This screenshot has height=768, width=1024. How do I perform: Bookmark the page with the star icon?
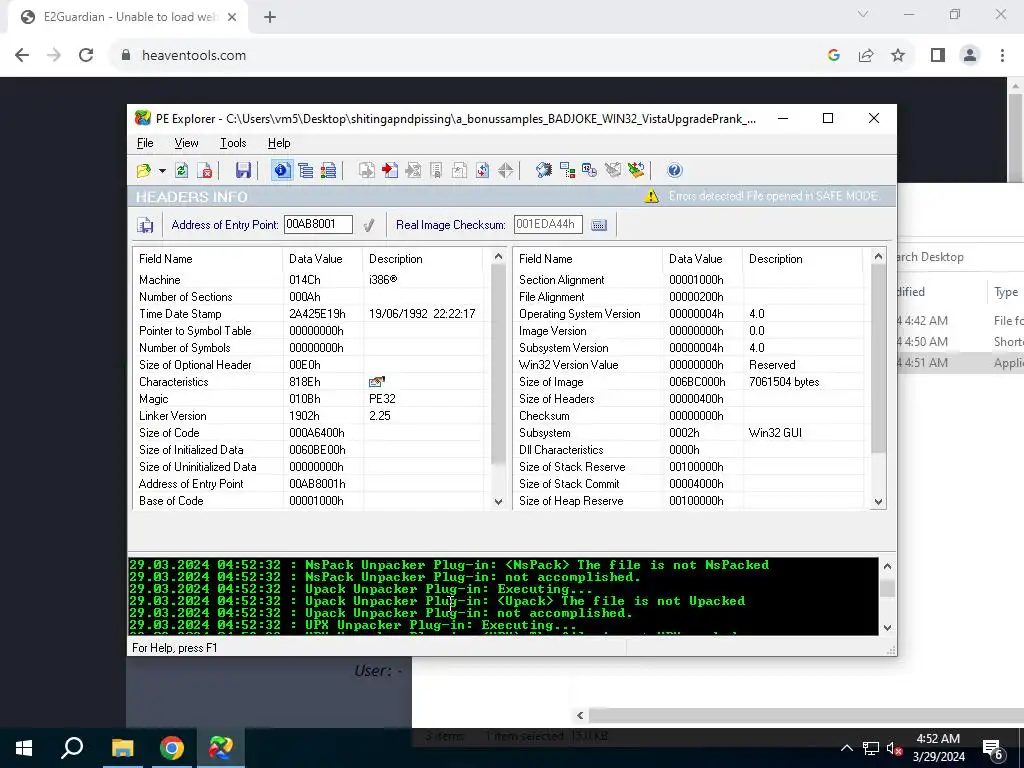tap(898, 56)
